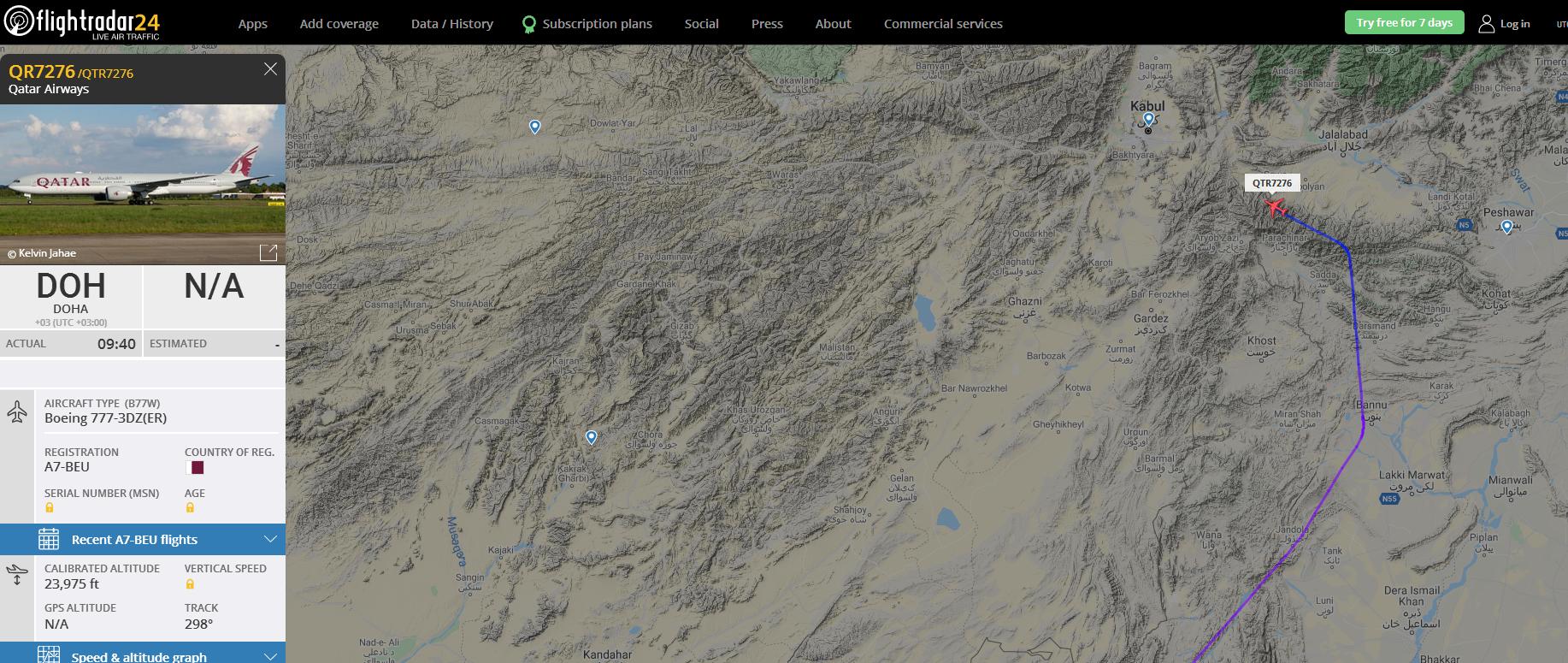Click Try free for 7 days button
The width and height of the screenshot is (1568, 663).
(1404, 23)
